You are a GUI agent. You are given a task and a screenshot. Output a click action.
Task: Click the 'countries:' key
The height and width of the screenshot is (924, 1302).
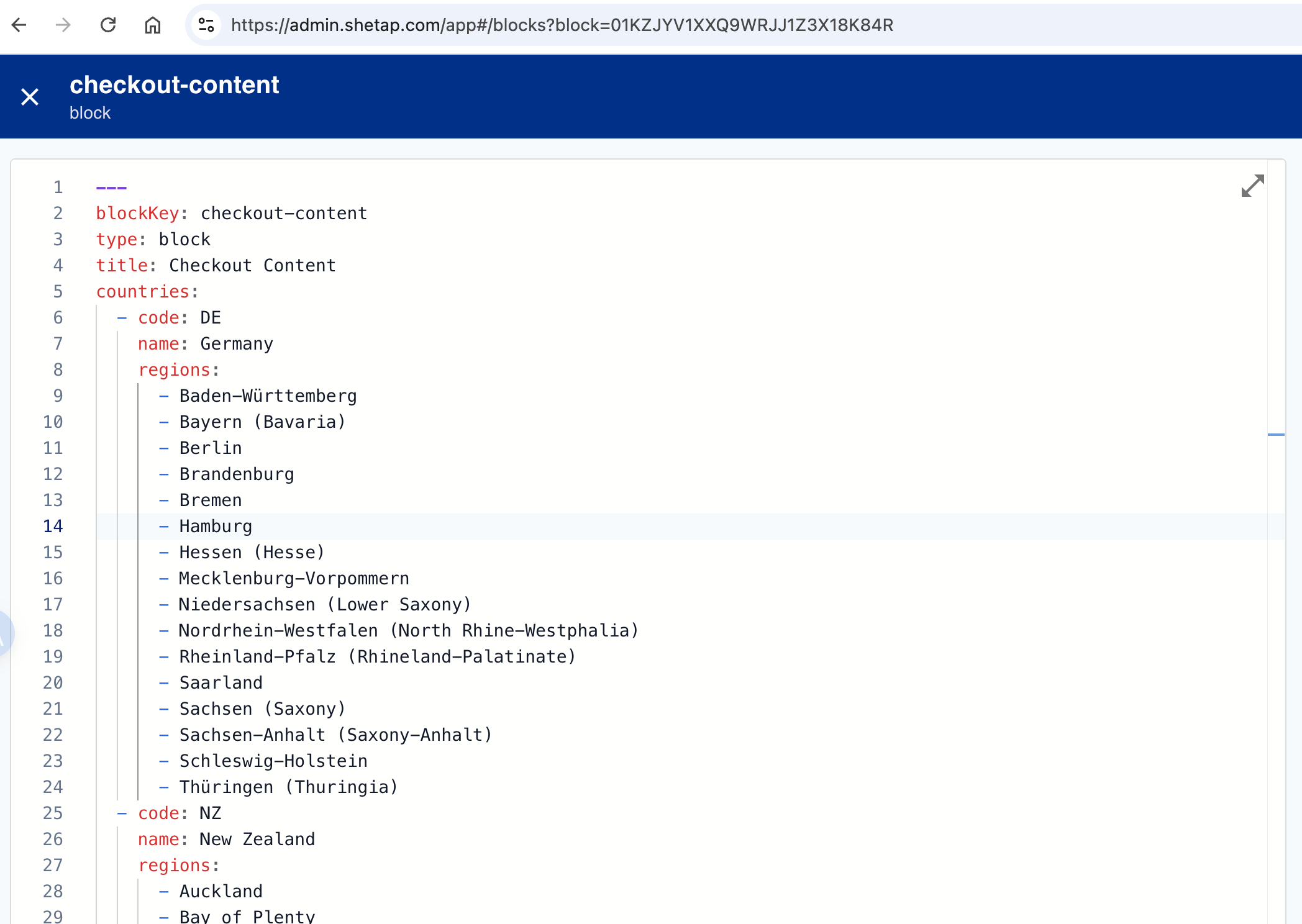[x=147, y=291]
